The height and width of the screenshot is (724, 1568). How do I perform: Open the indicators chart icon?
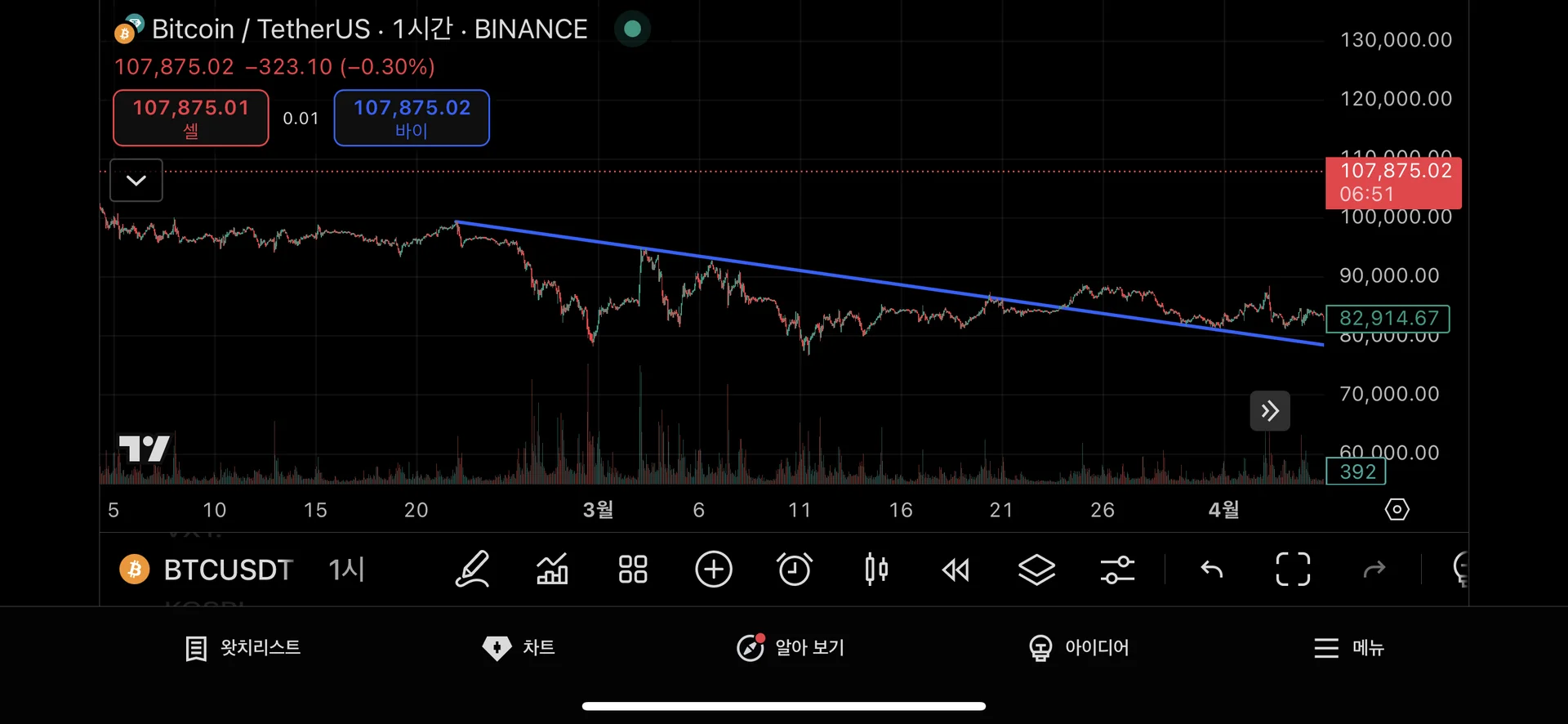coord(552,570)
